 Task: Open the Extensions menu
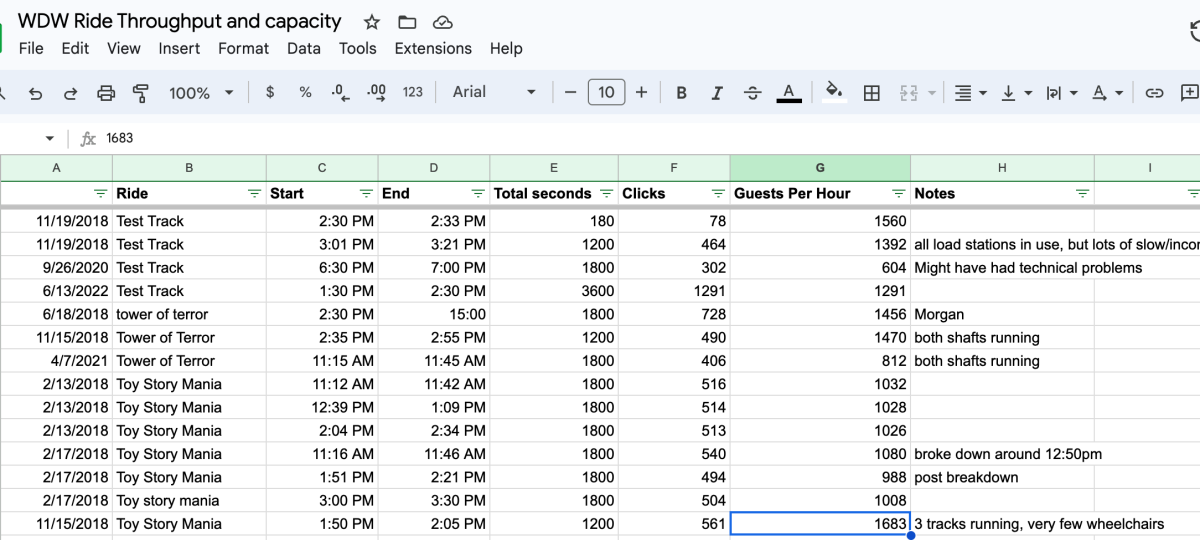point(433,48)
